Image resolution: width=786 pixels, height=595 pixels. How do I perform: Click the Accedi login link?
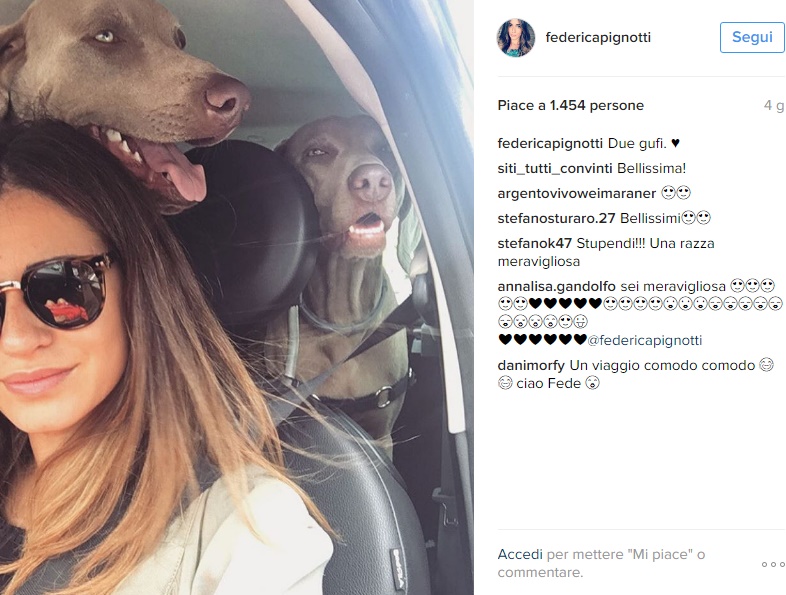520,554
